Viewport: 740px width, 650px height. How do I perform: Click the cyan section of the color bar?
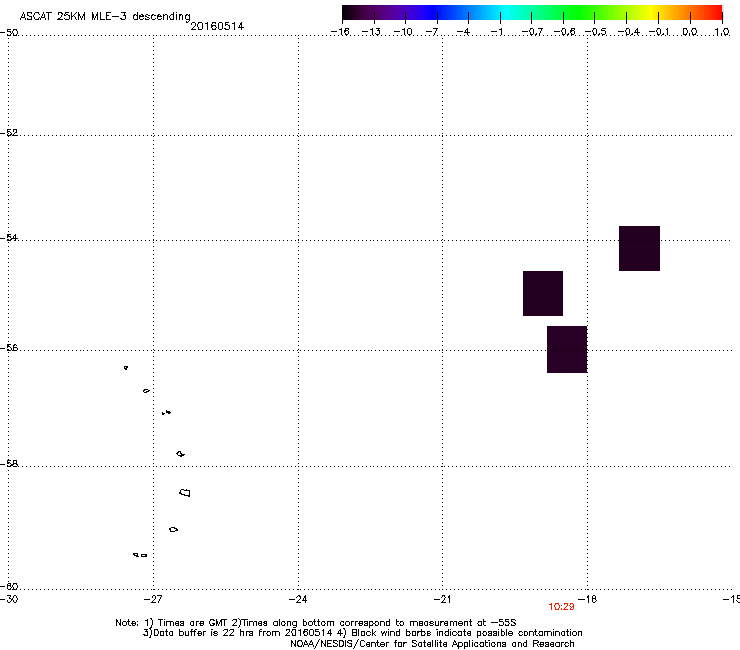point(507,12)
